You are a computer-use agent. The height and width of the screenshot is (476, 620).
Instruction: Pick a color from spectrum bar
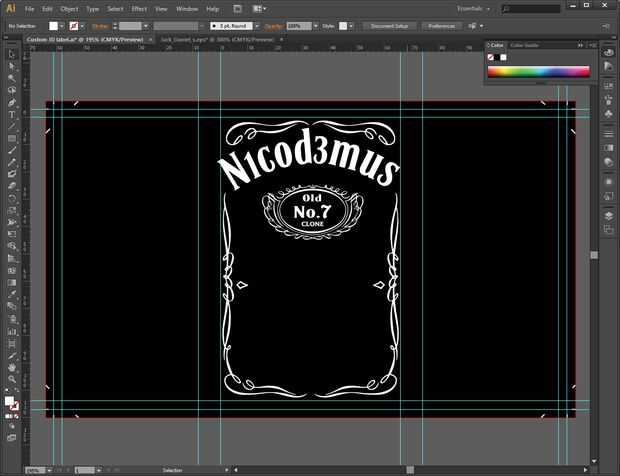tap(539, 72)
